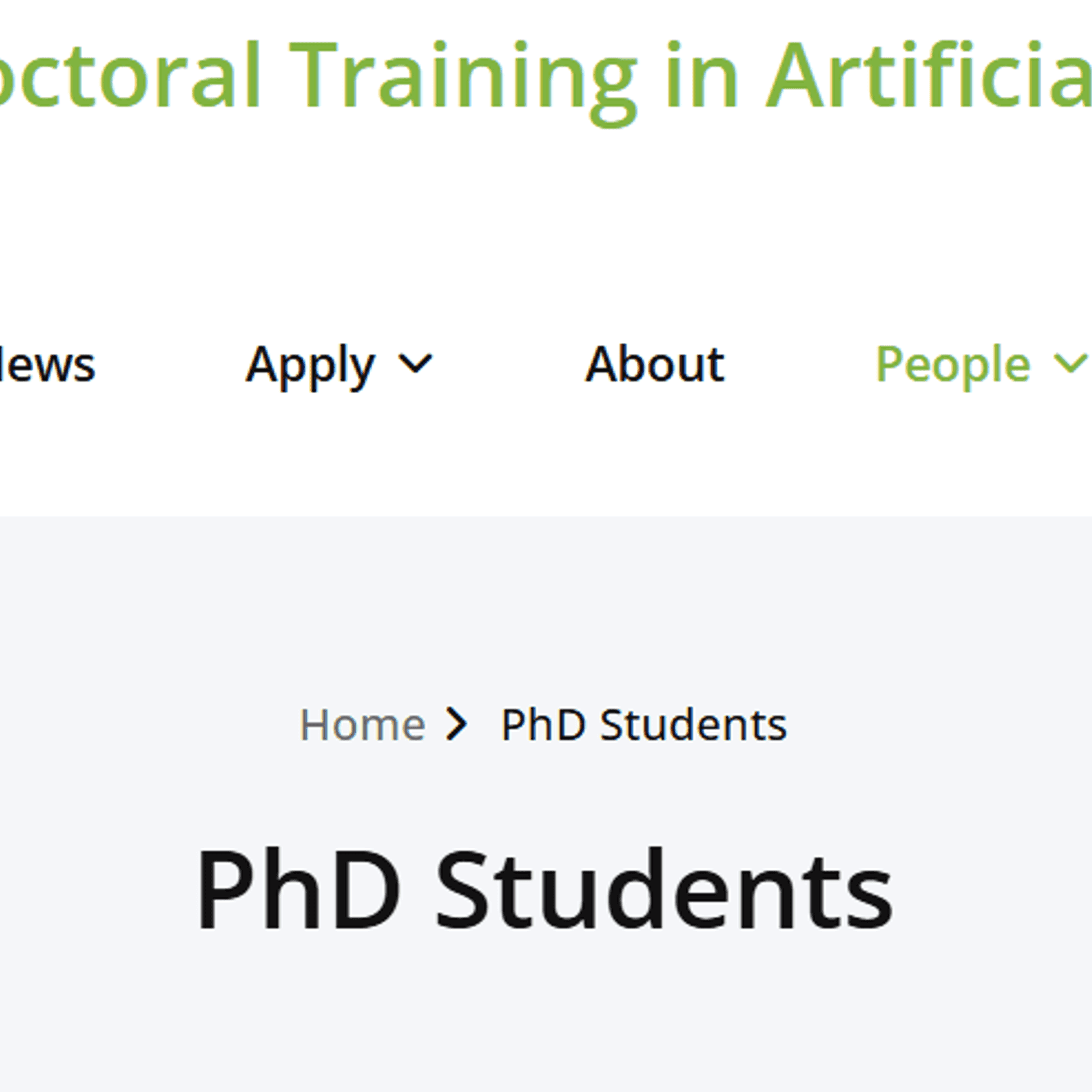Click the large PhD Students page heading
The height and width of the screenshot is (1092, 1092).
(545, 890)
